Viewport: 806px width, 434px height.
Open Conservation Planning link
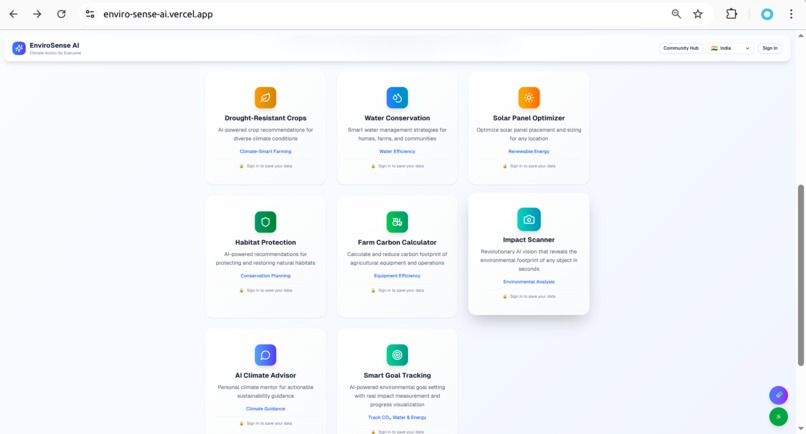[x=265, y=276]
